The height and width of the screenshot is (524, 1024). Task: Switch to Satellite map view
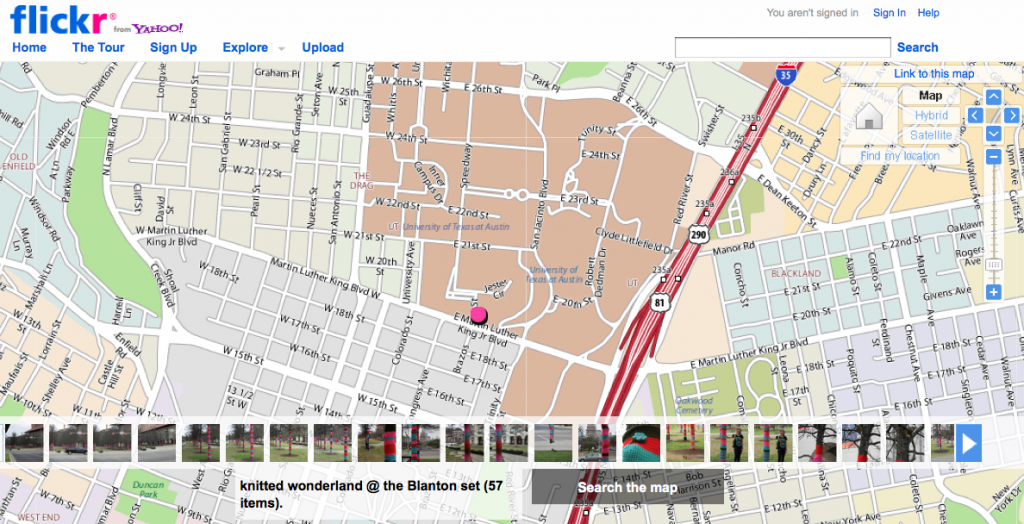tap(930, 135)
